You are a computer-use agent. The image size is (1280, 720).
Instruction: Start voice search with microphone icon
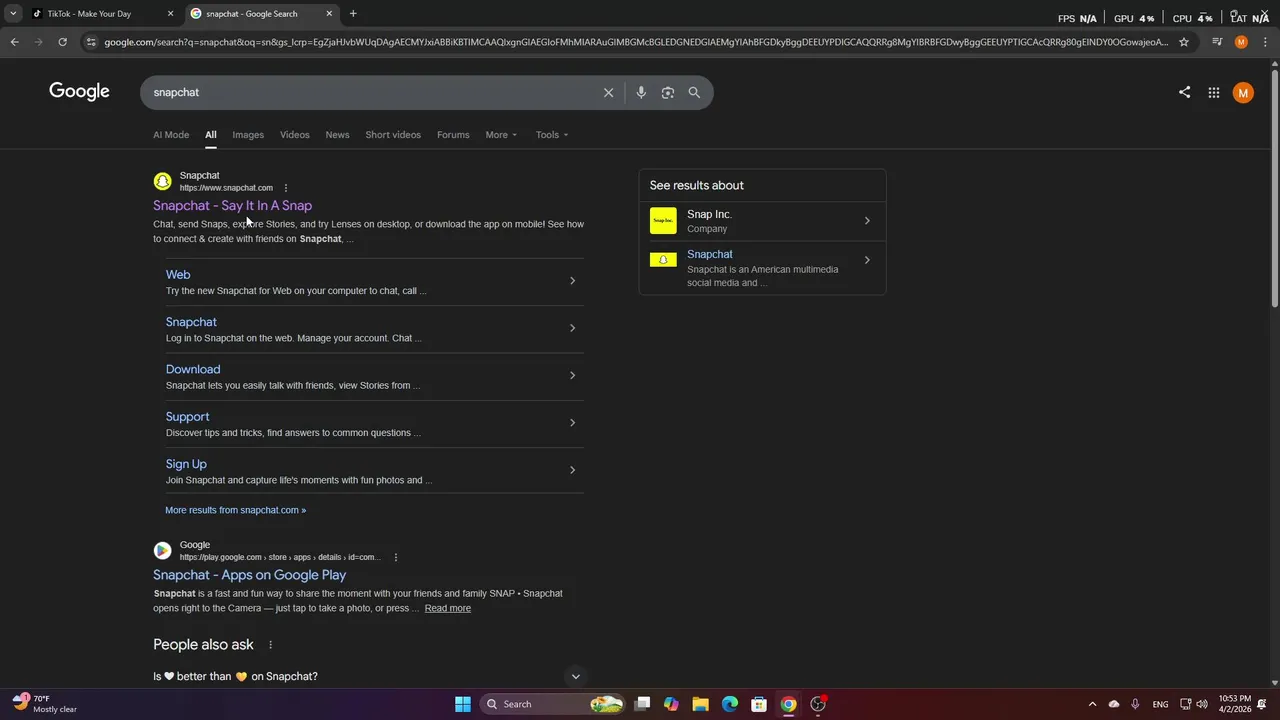coord(641,92)
